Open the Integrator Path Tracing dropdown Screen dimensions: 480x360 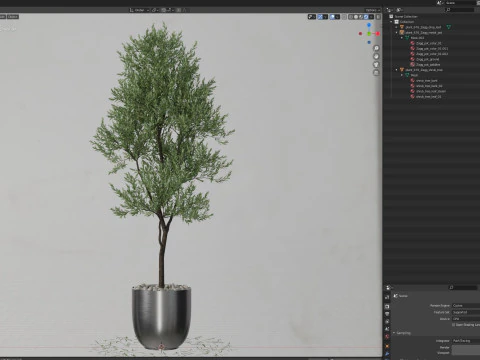466,341
